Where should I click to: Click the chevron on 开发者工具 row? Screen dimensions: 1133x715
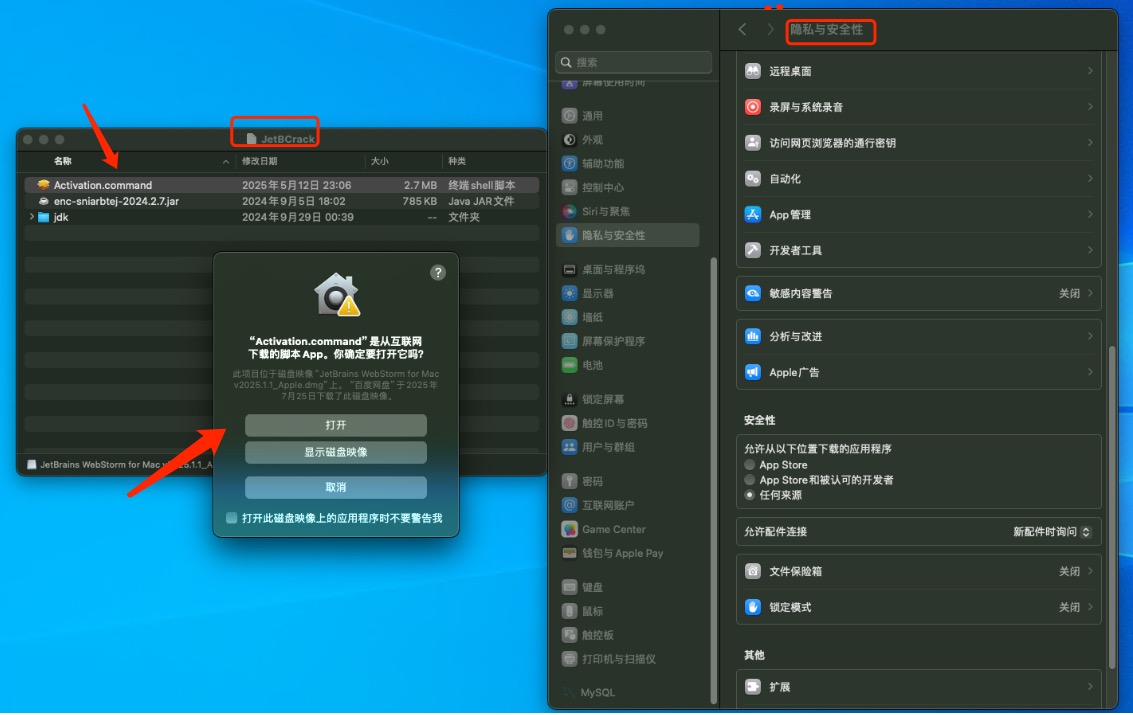point(1090,250)
